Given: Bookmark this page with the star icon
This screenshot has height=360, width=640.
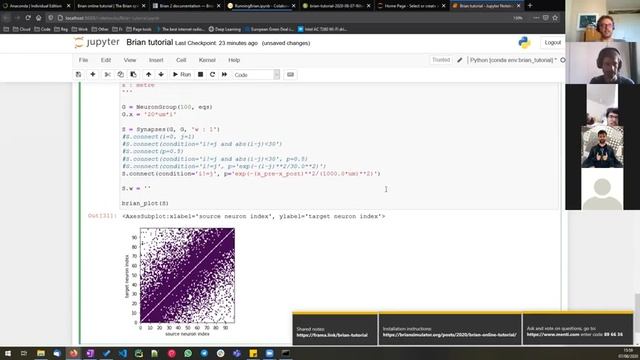Looking at the screenshot, I should click(555, 18).
